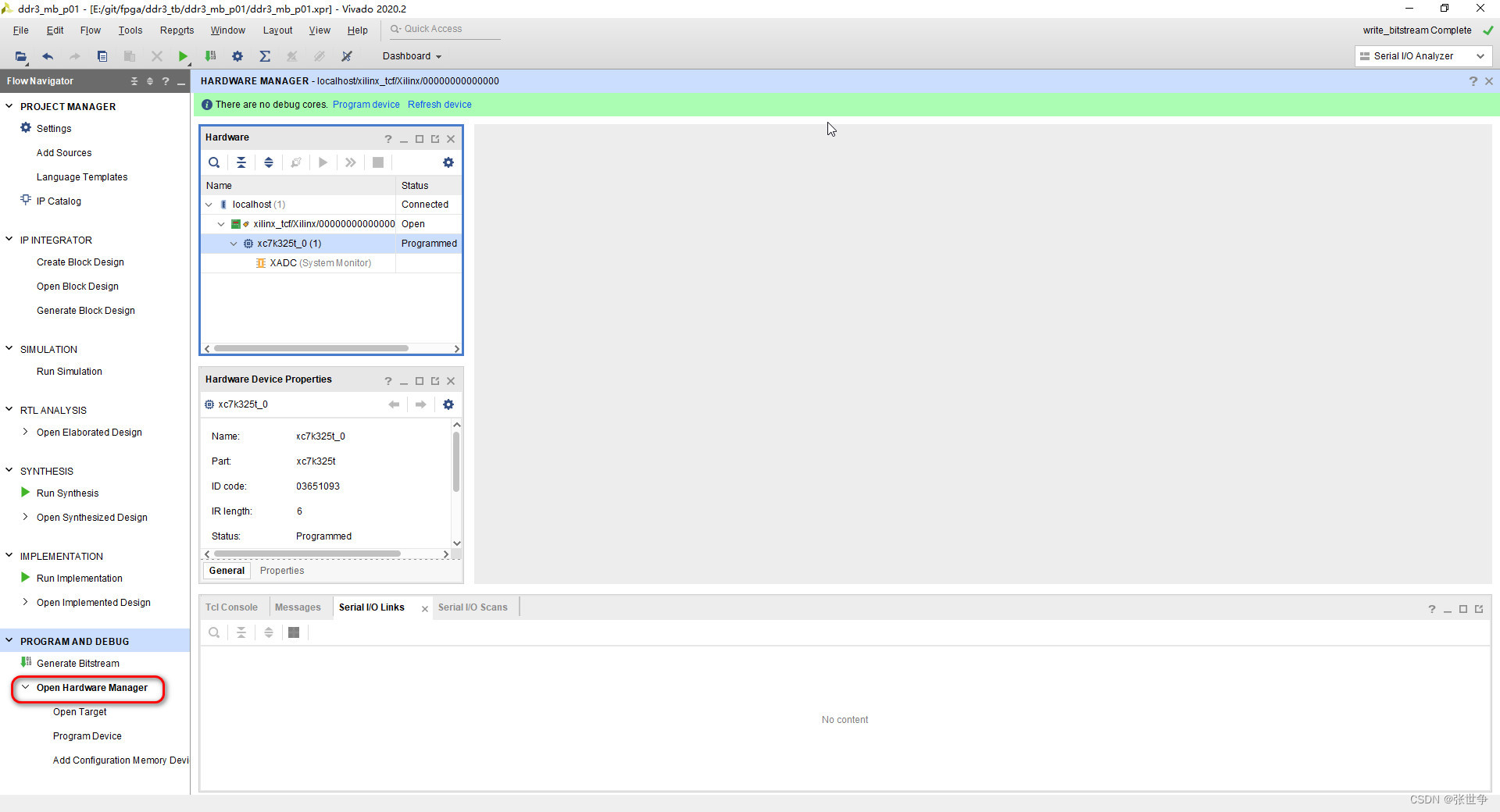
Task: Switch to Serial I/O Scans tab
Action: (473, 607)
